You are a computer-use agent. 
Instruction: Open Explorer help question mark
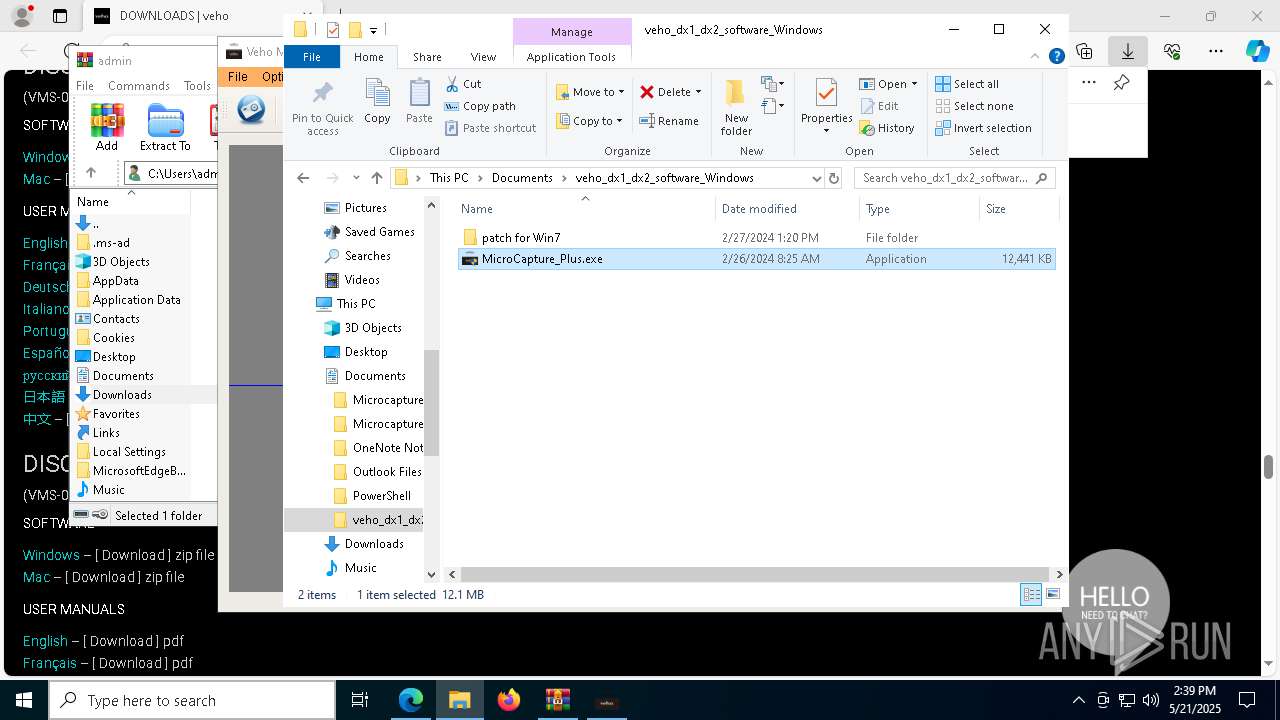(1056, 57)
